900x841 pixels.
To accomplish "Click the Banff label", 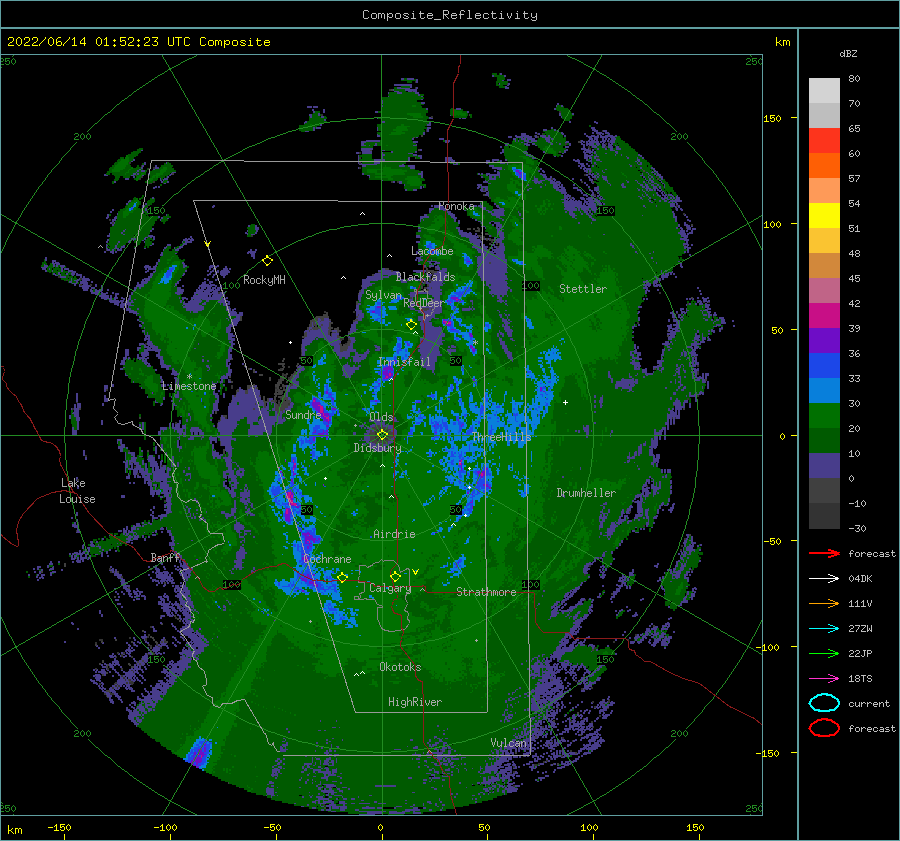I will [165, 557].
